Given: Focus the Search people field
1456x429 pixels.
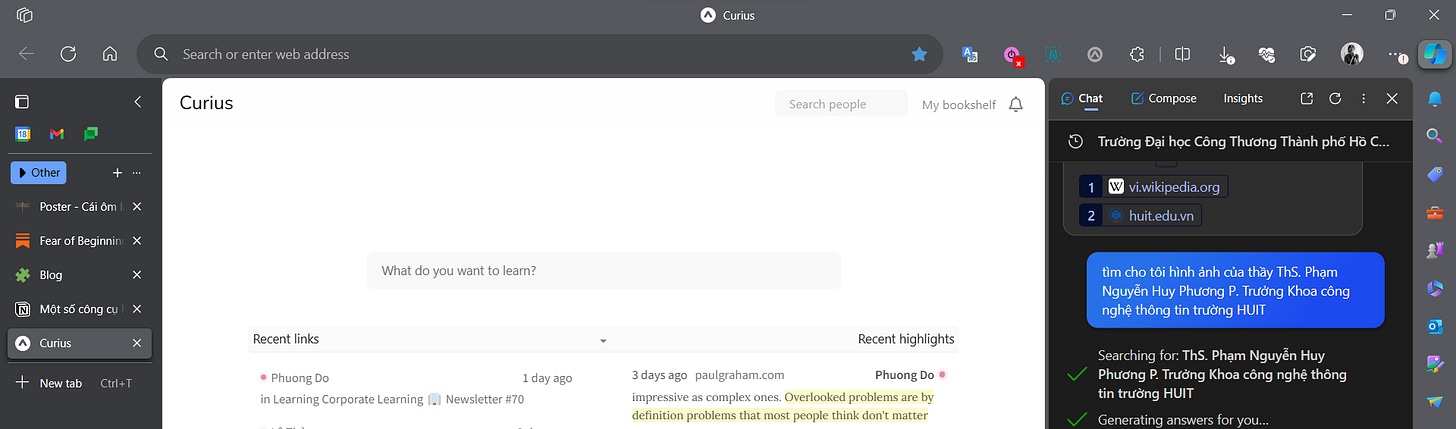Looking at the screenshot, I should pyautogui.click(x=841, y=104).
